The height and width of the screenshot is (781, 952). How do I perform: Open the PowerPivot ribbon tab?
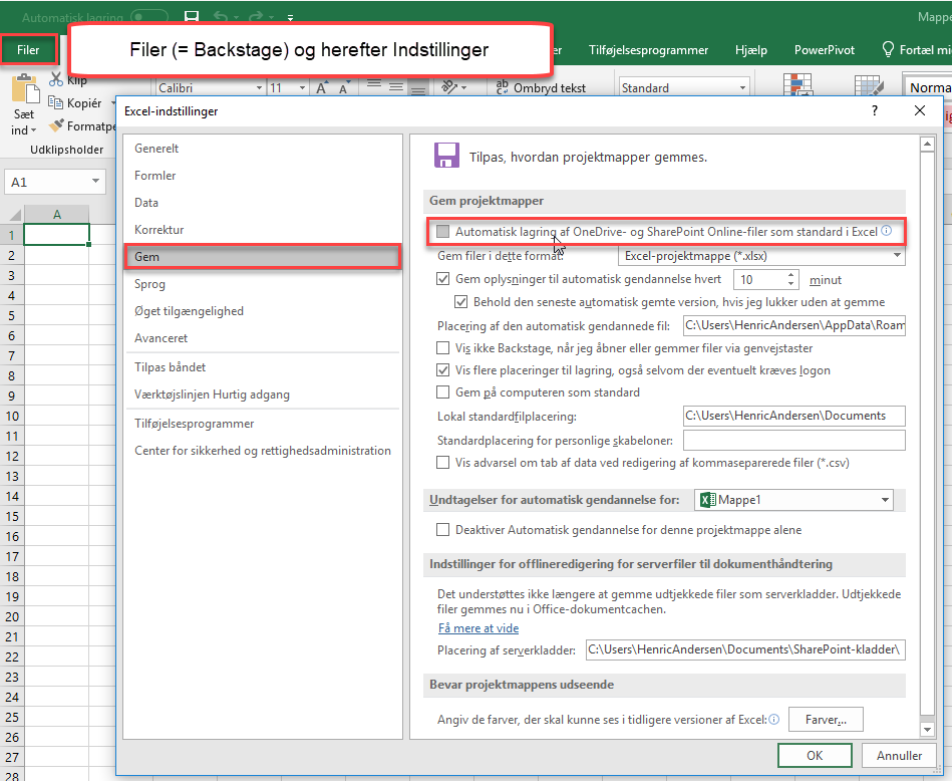824,50
